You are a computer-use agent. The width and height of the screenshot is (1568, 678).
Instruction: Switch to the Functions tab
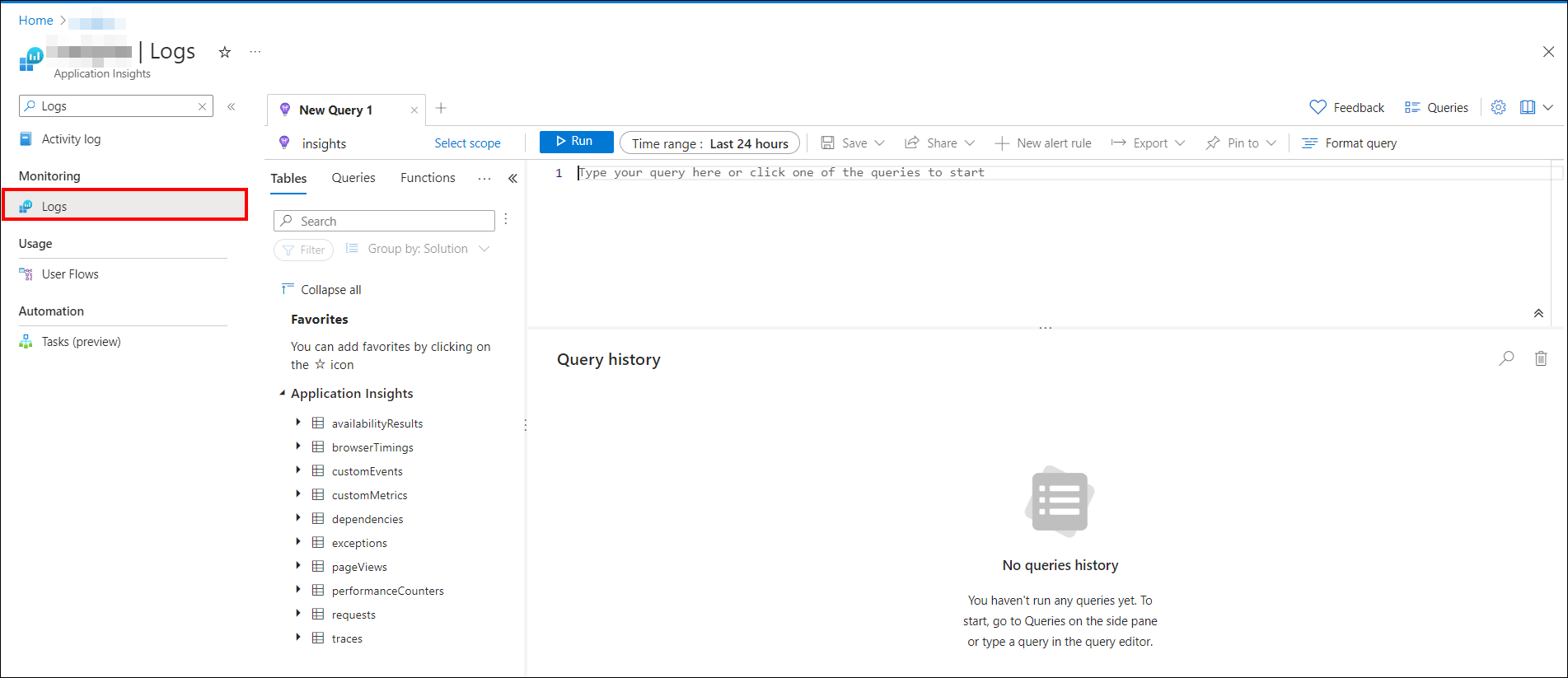point(428,178)
